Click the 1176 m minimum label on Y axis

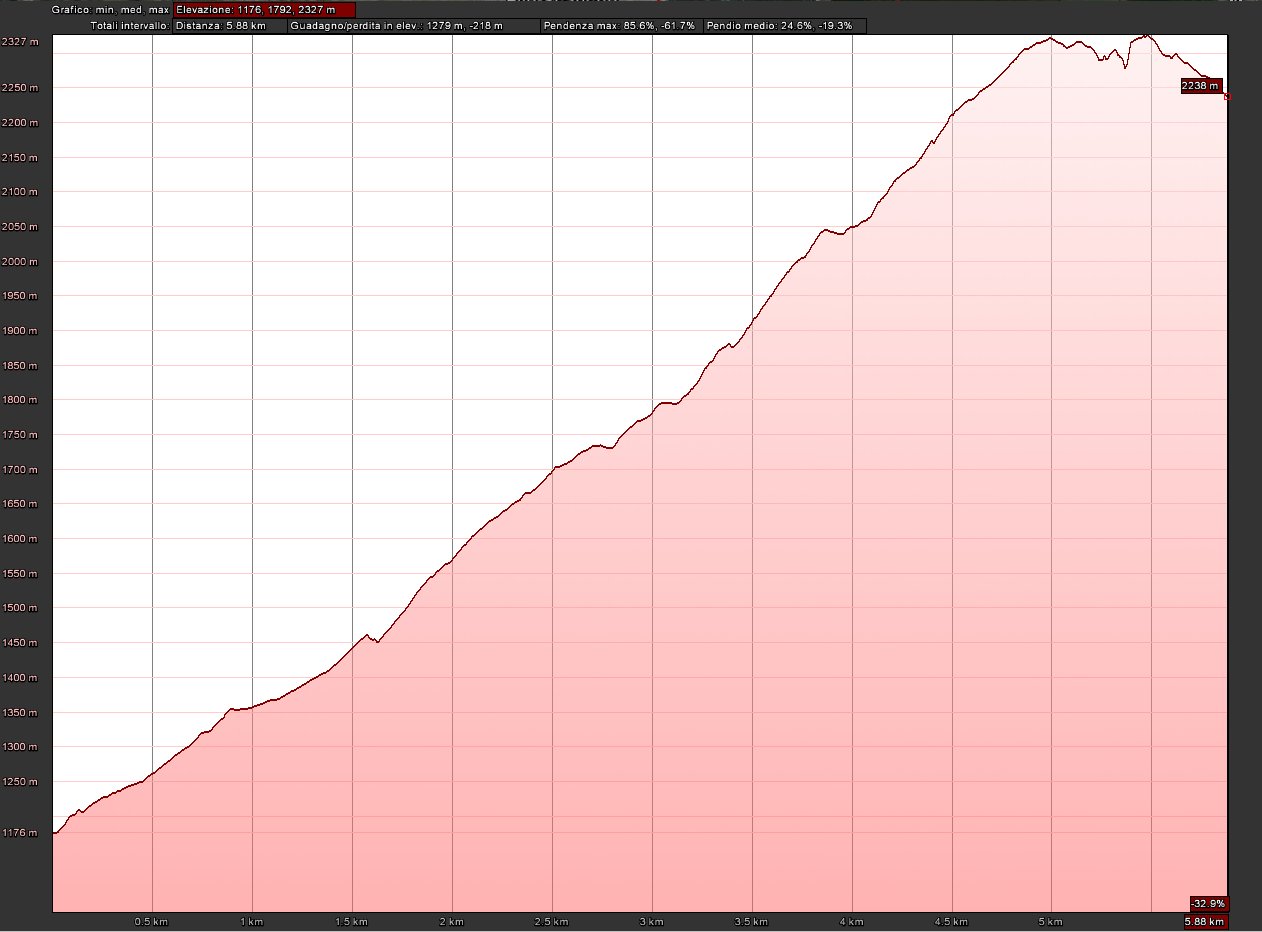pyautogui.click(x=20, y=832)
